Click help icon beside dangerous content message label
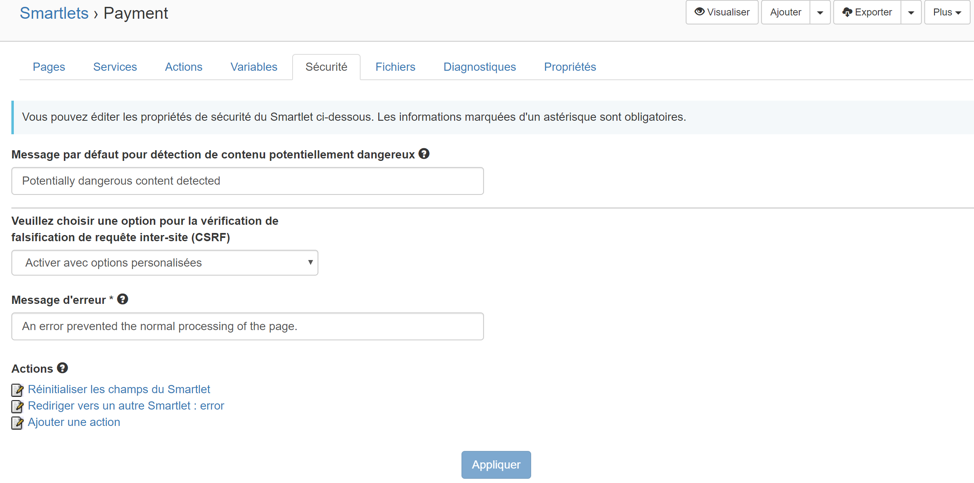 [424, 154]
